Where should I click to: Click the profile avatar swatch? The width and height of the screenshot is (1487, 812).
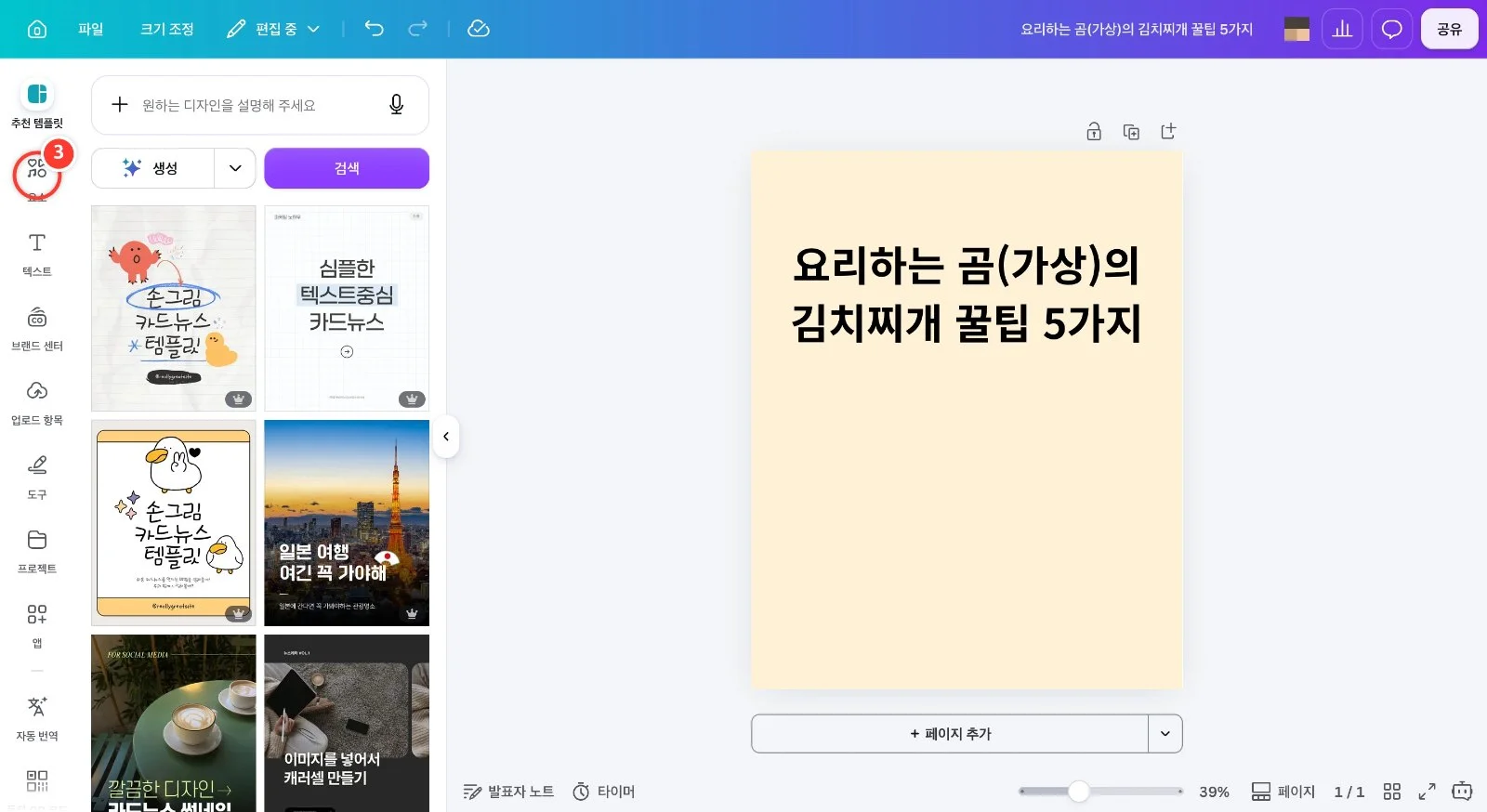pyautogui.click(x=1296, y=29)
